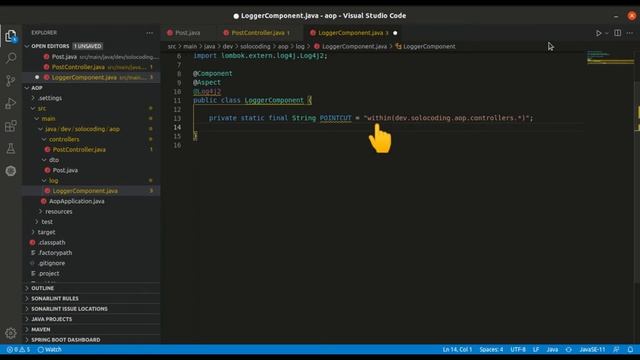This screenshot has height=360, width=640.
Task: Open Explorer panel more actions ellipsis
Action: (150, 33)
